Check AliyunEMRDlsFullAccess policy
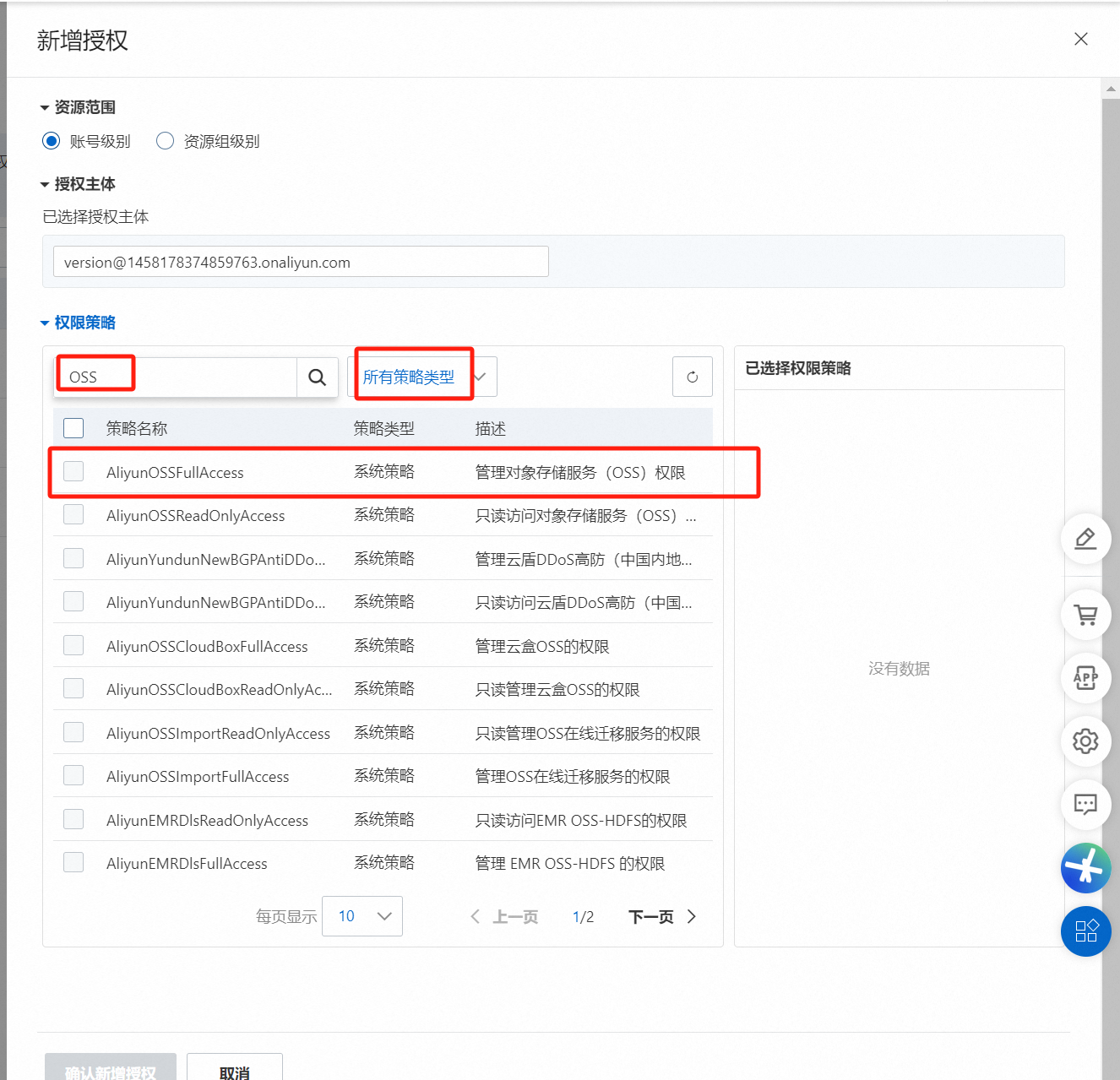Image resolution: width=1120 pixels, height=1080 pixels. pyautogui.click(x=73, y=862)
